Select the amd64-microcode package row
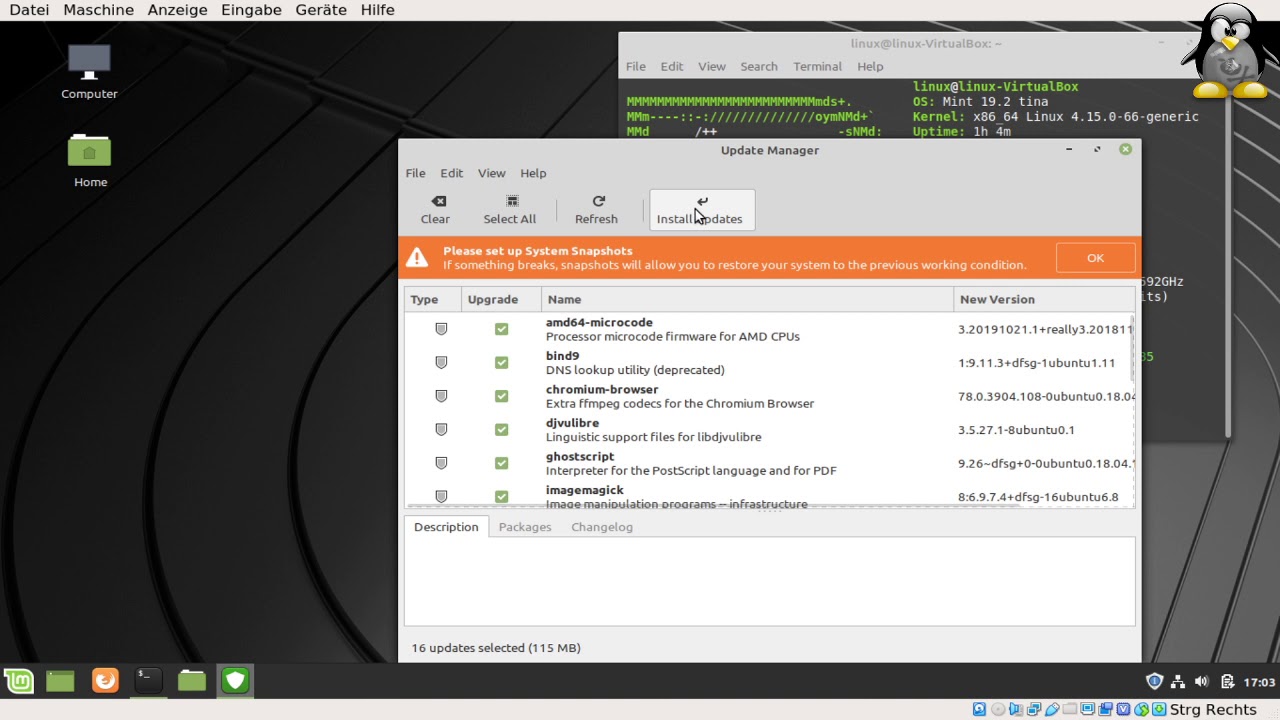Viewport: 1280px width, 720px height. click(769, 329)
